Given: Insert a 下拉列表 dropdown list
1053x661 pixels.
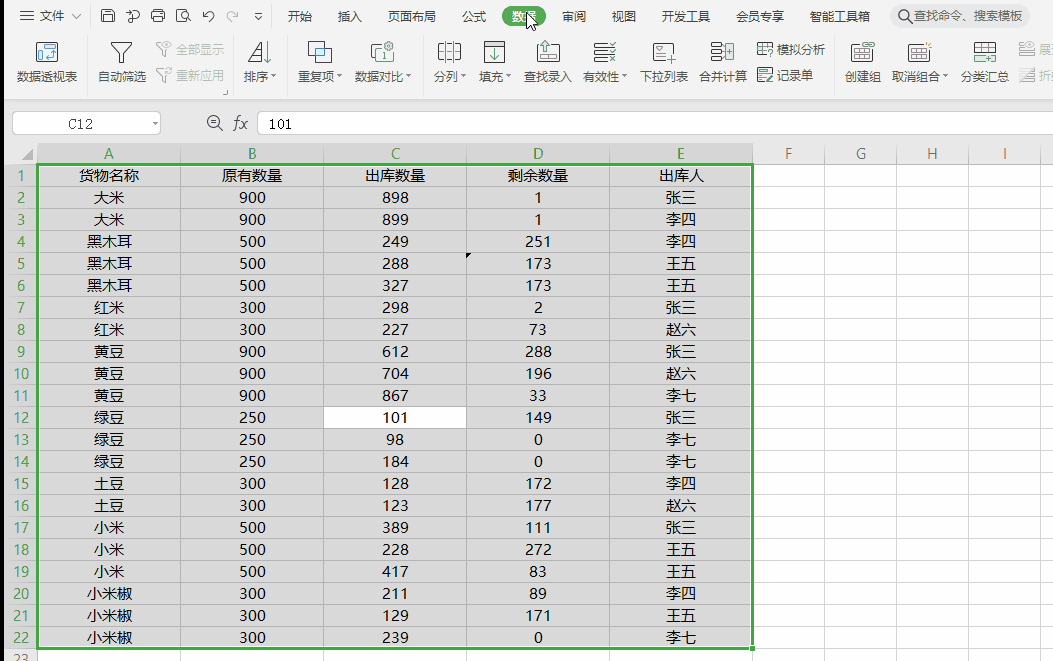Looking at the screenshot, I should tap(663, 61).
